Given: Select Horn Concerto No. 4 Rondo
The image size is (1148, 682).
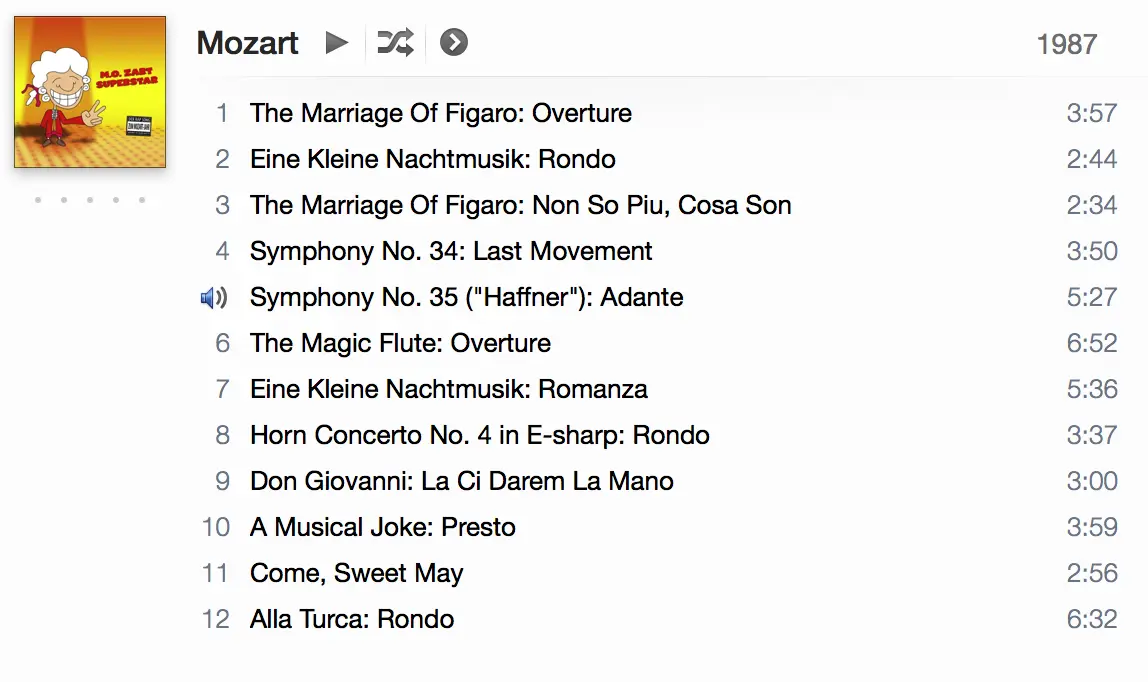Looking at the screenshot, I should click(479, 435).
